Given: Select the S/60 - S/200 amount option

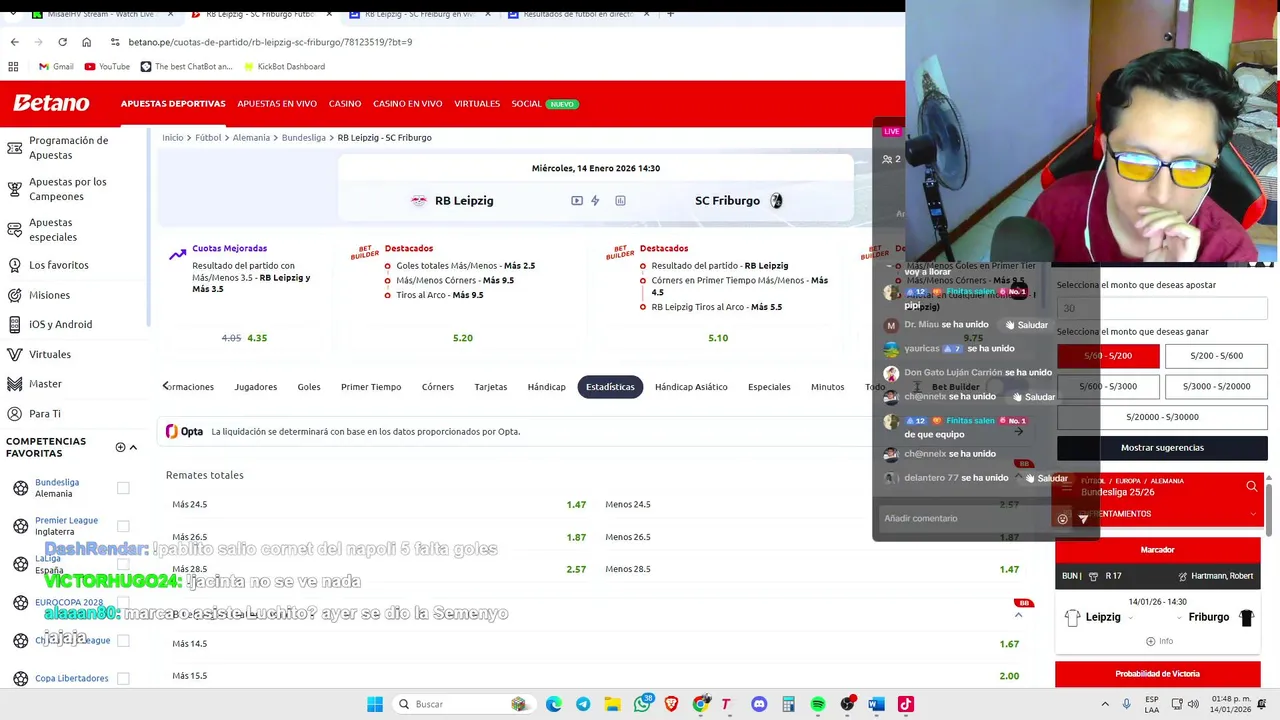Looking at the screenshot, I should pyautogui.click(x=1108, y=356).
